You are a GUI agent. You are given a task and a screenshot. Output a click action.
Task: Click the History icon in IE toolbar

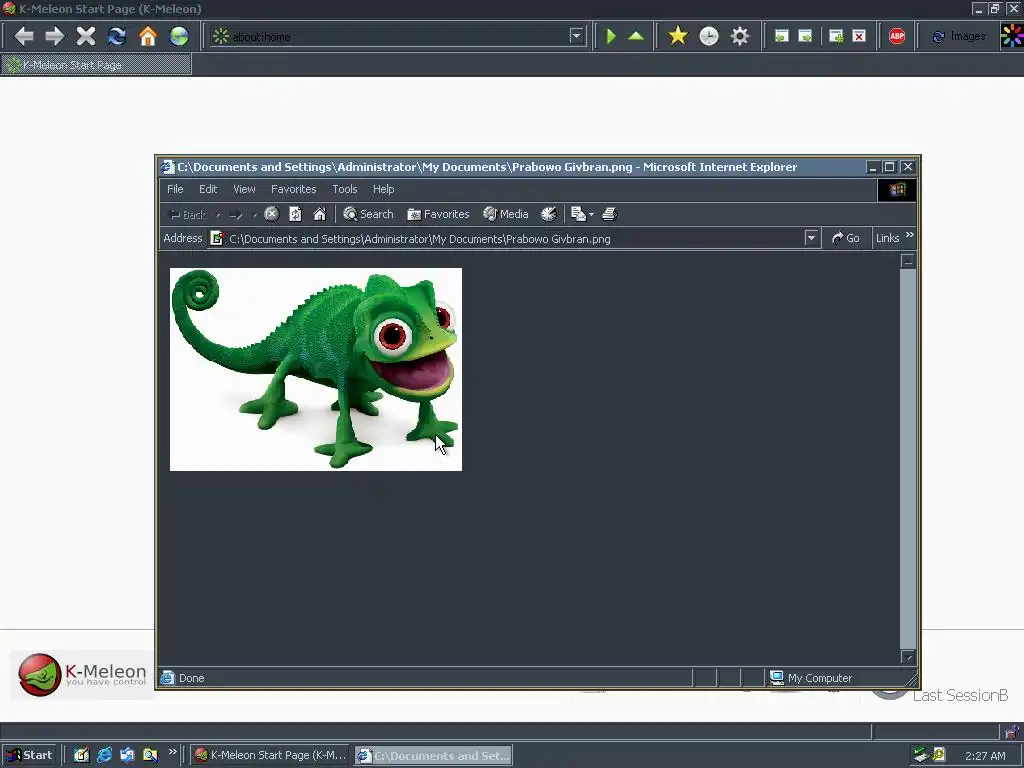549,214
